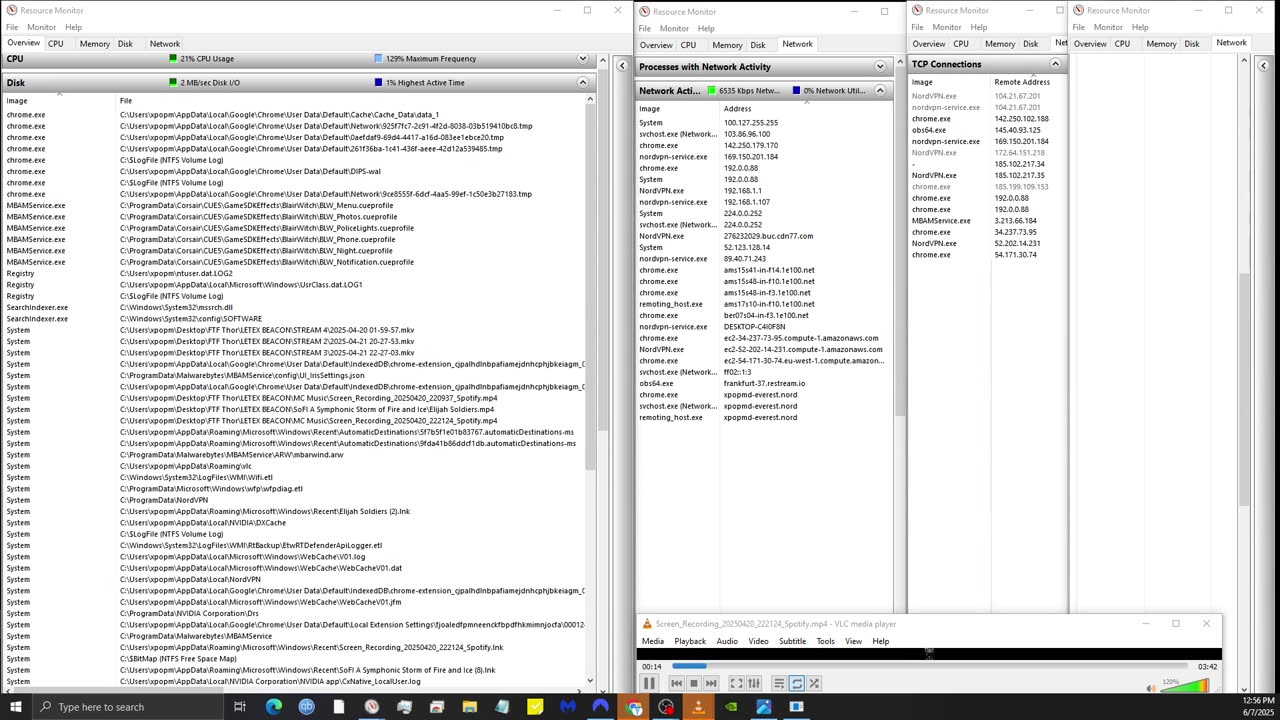Image resolution: width=1280 pixels, height=720 pixels.
Task: Open the Monitor menu in leftmost Resource Monitor
Action: point(41,27)
